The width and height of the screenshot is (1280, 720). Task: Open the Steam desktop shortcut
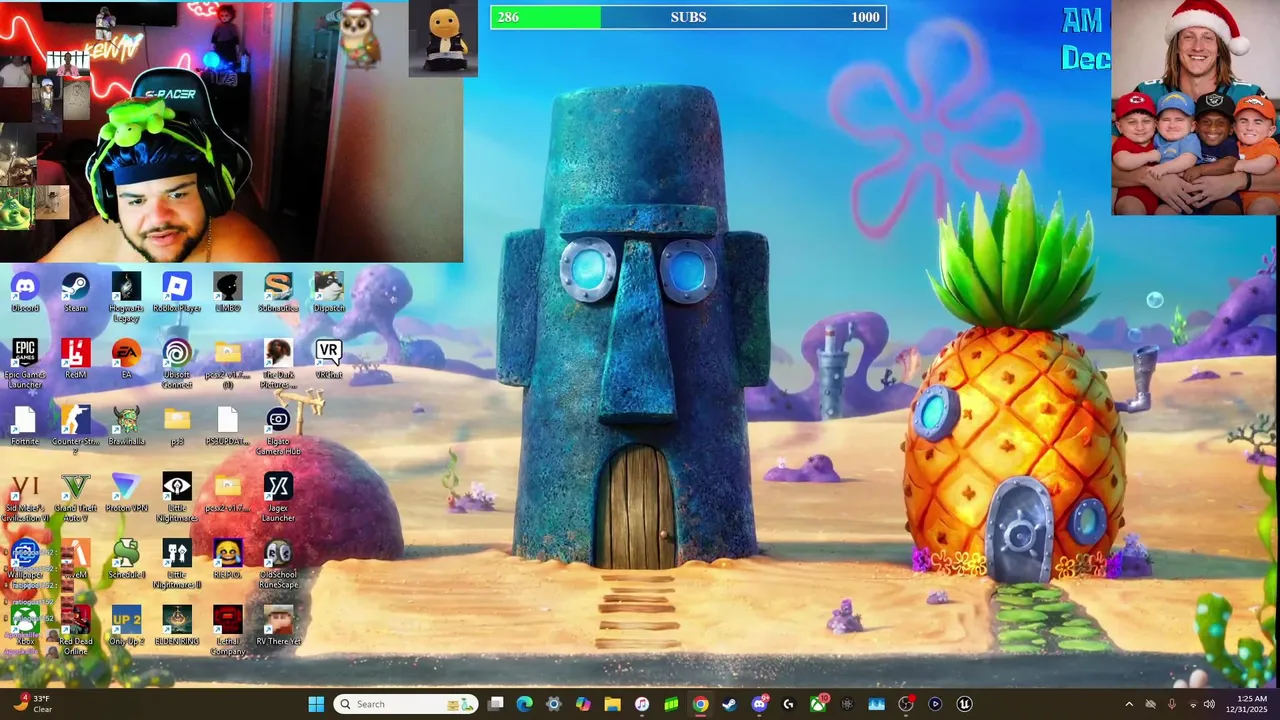(75, 292)
